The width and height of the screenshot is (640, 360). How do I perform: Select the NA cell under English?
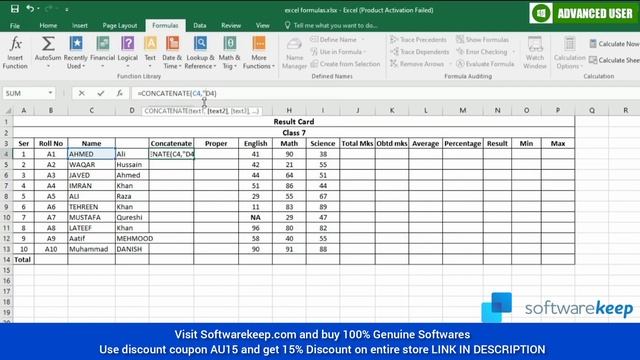pyautogui.click(x=256, y=217)
